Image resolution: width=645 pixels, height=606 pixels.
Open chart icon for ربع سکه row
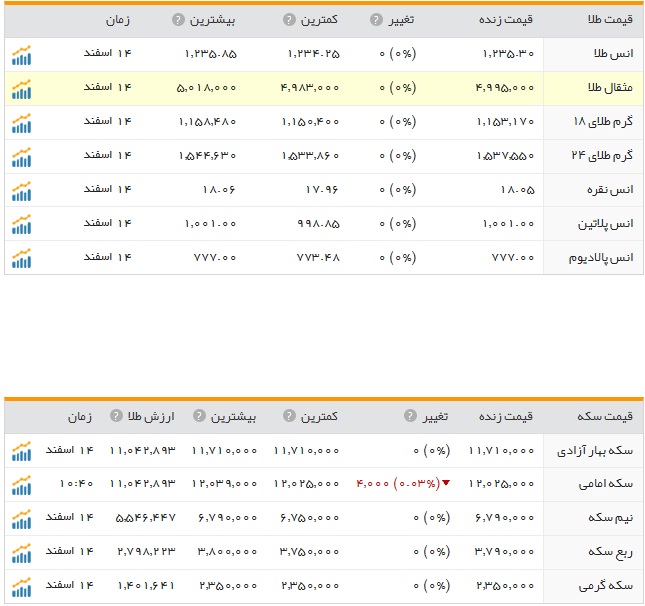coord(21,553)
